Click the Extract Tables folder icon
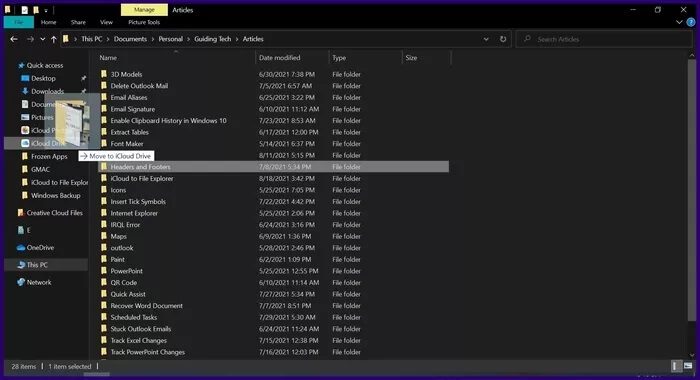This screenshot has height=380, width=700. tap(104, 132)
